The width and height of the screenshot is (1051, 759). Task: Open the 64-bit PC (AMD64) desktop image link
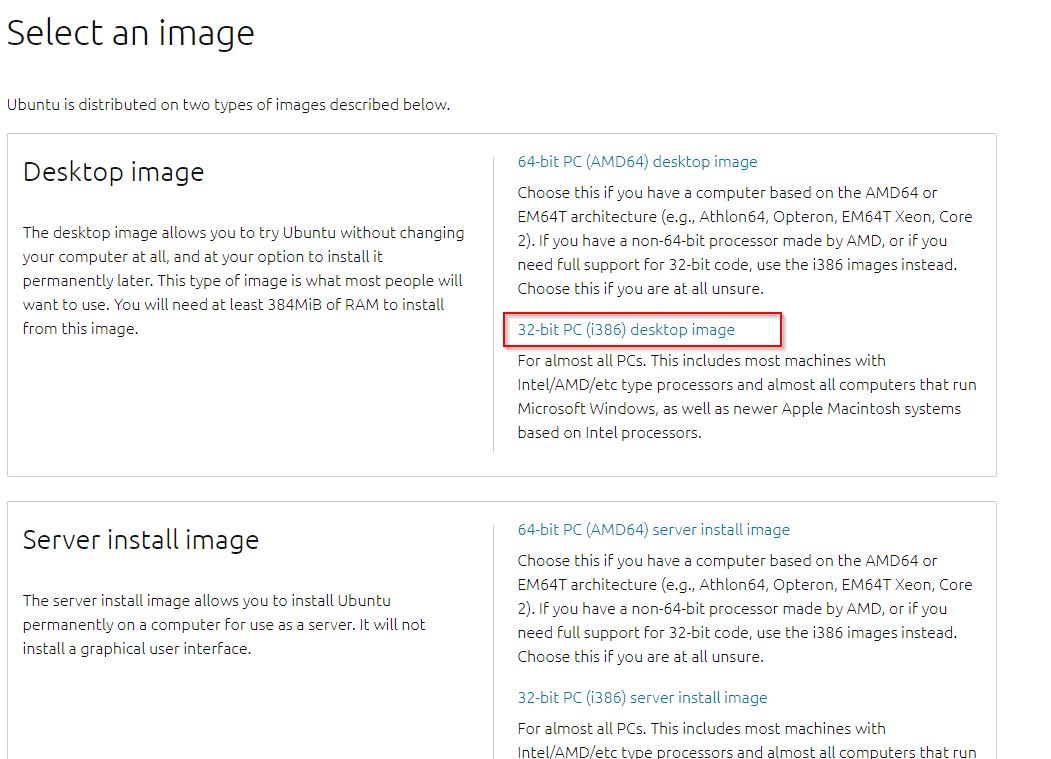pyautogui.click(x=637, y=162)
